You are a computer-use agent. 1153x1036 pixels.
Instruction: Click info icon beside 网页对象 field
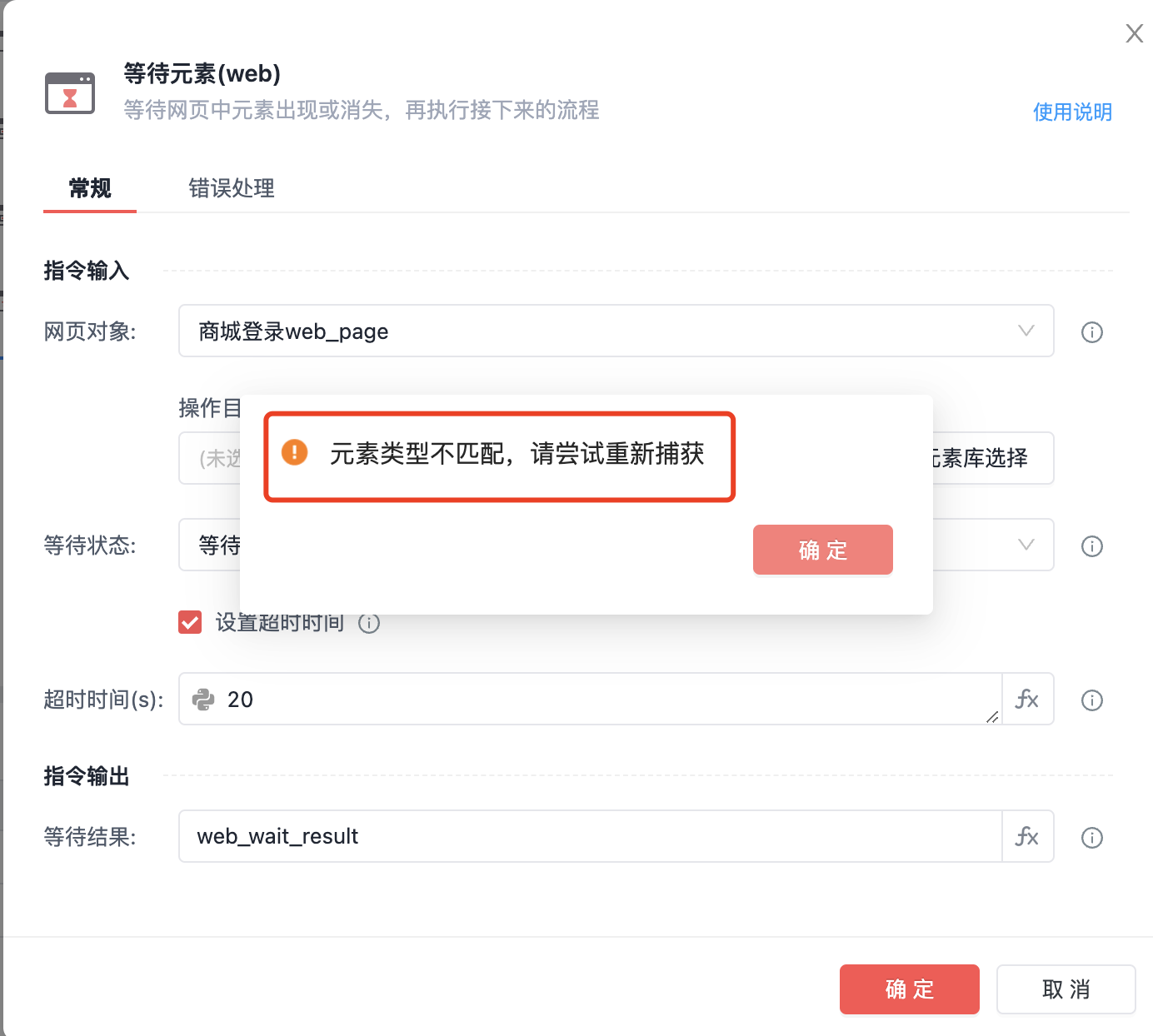[x=1091, y=332]
